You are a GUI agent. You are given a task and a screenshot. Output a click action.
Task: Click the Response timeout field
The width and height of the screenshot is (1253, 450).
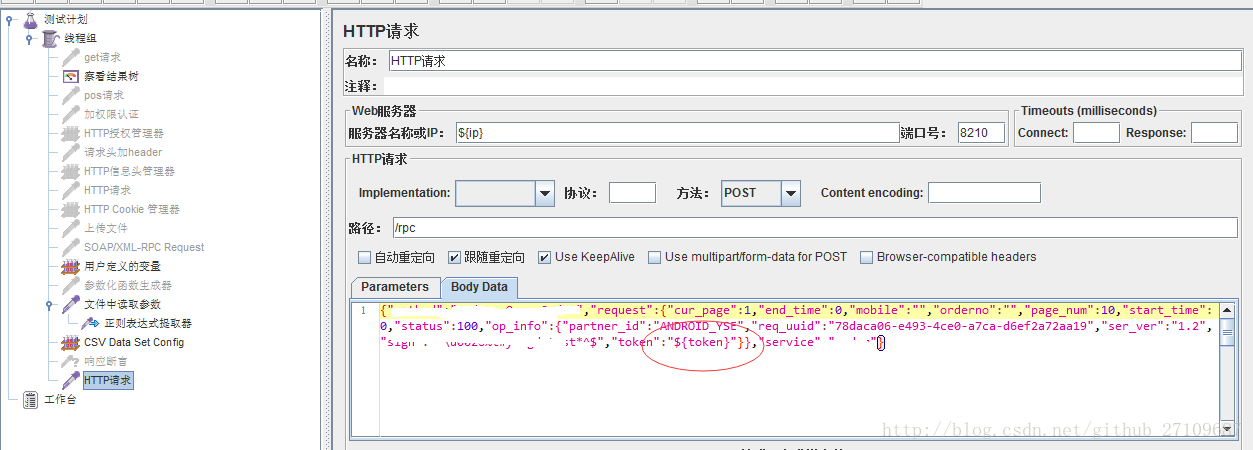pyautogui.click(x=1214, y=133)
